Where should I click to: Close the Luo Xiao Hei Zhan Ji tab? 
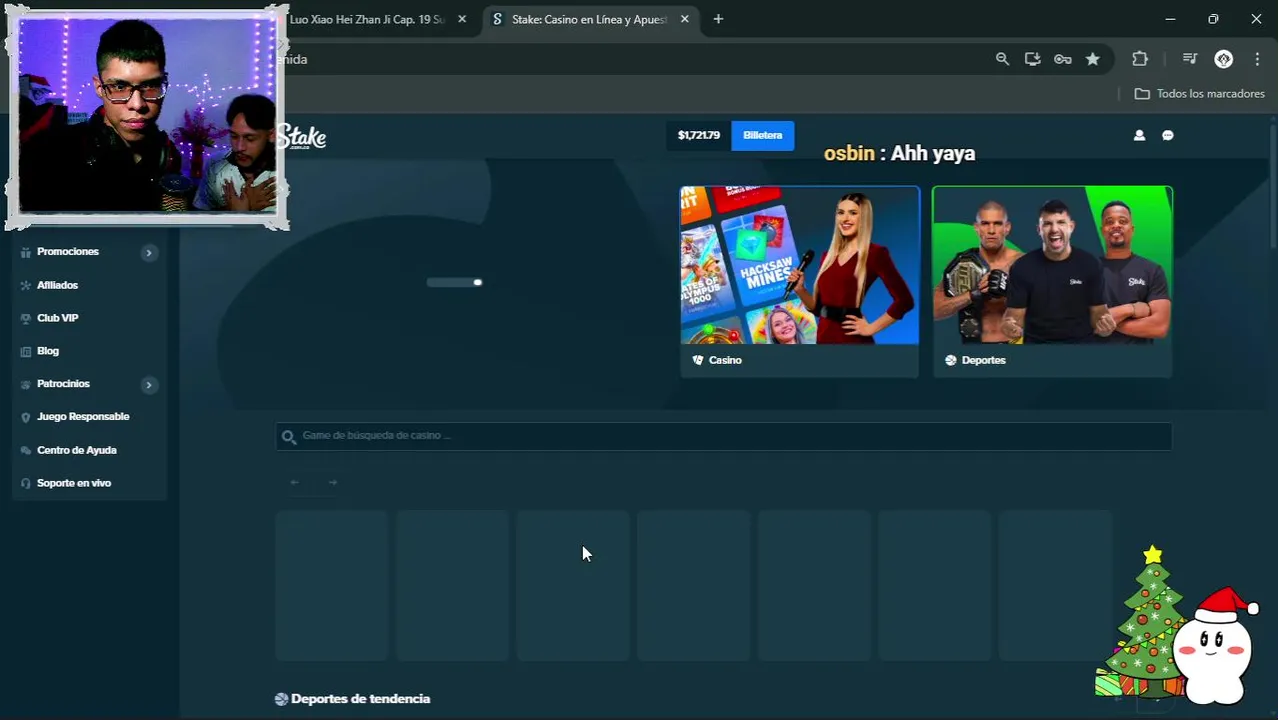[461, 19]
